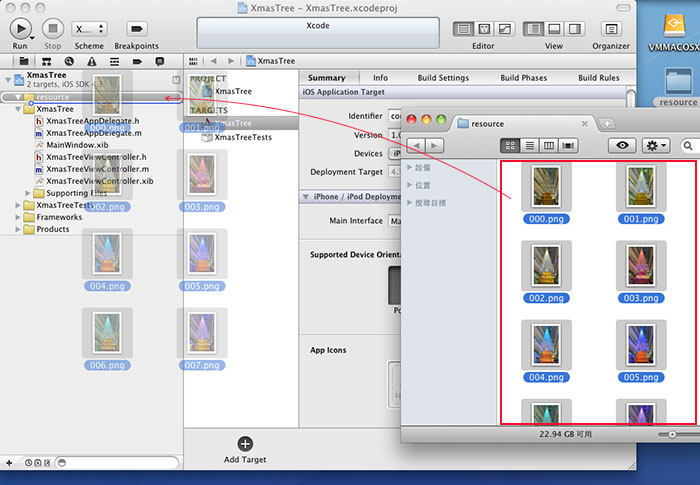This screenshot has width=700, height=485.
Task: Select the Assistant editor icon
Action: tap(484, 29)
